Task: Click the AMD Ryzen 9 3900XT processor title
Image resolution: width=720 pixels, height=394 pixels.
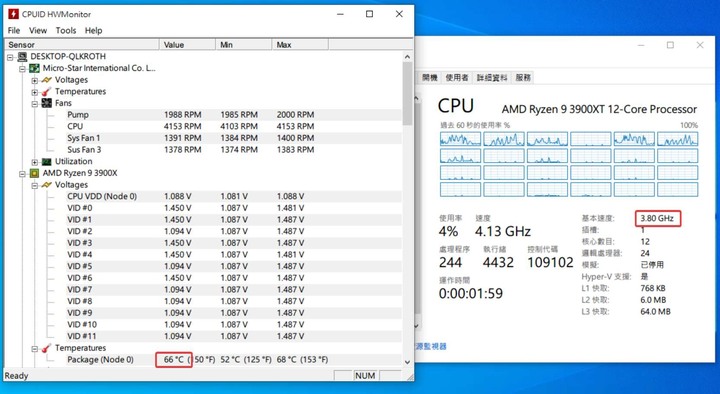Action: point(599,109)
